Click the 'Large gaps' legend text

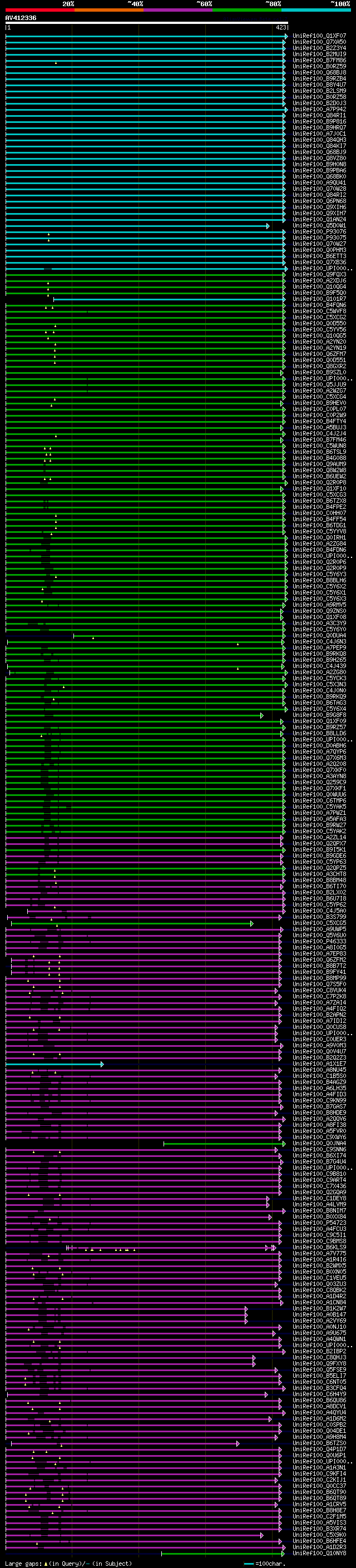pos(23,1563)
